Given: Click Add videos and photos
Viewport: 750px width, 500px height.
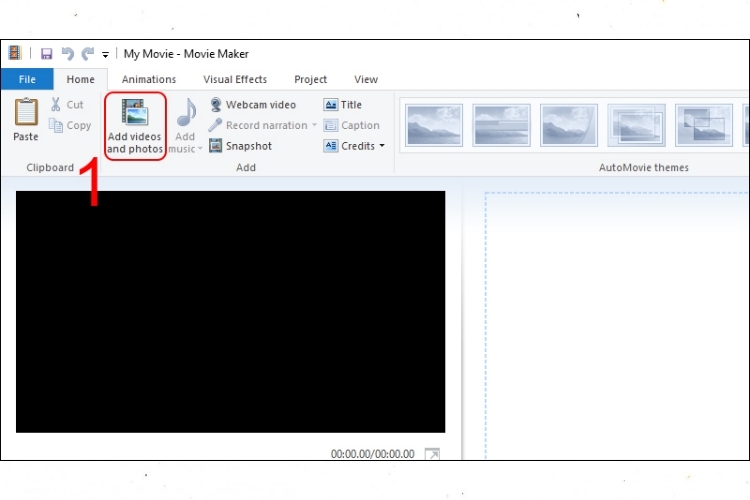Looking at the screenshot, I should pyautogui.click(x=135, y=126).
